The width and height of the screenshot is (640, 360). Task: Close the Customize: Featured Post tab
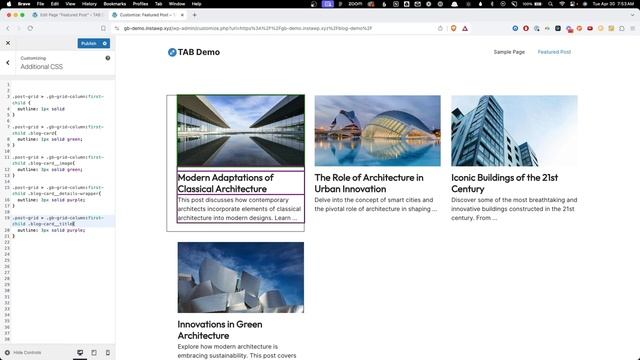pos(182,15)
